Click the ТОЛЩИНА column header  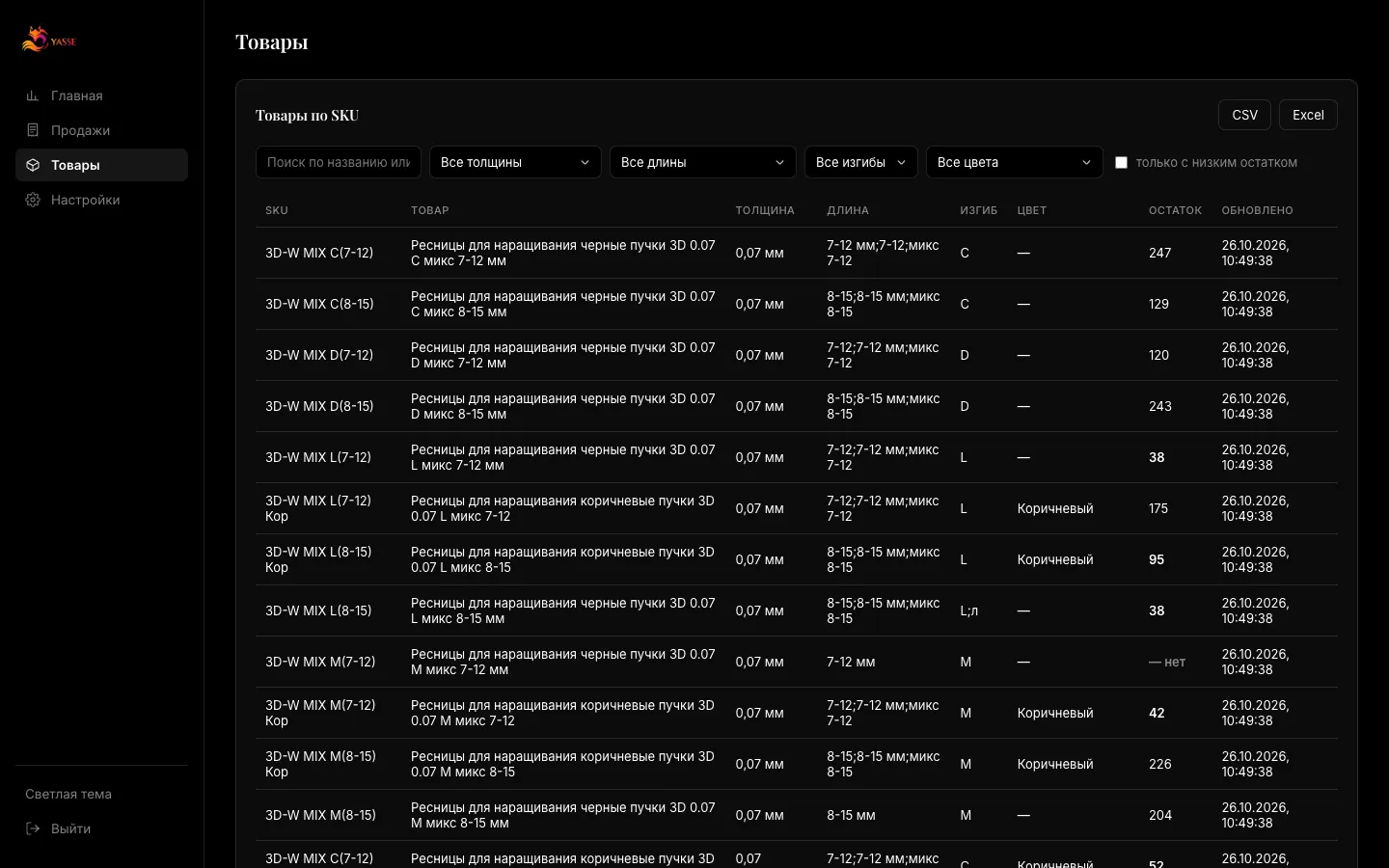click(x=765, y=210)
